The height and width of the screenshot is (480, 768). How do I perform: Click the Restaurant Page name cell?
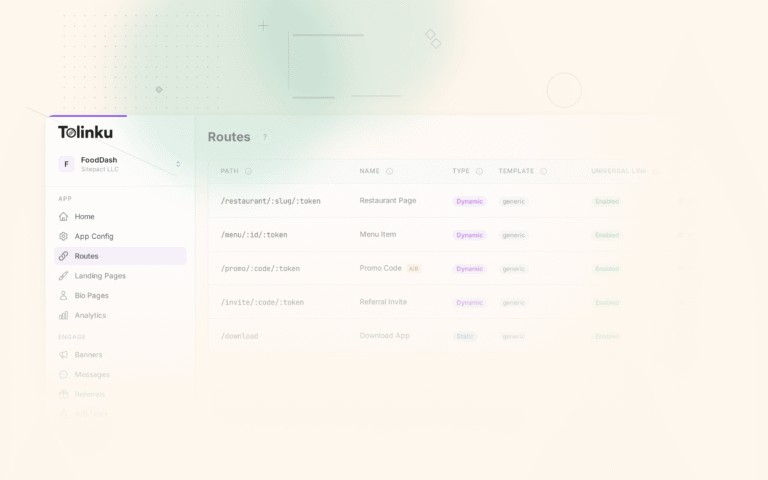(388, 201)
